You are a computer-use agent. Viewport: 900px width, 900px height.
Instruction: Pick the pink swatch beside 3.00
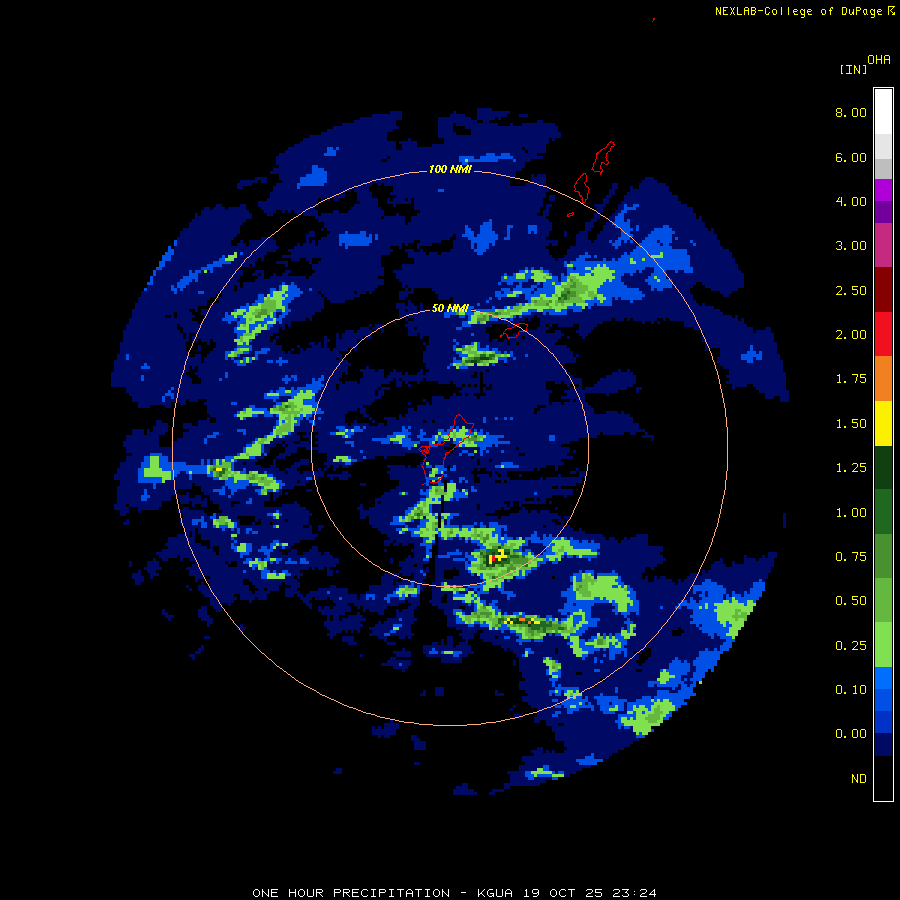(883, 245)
